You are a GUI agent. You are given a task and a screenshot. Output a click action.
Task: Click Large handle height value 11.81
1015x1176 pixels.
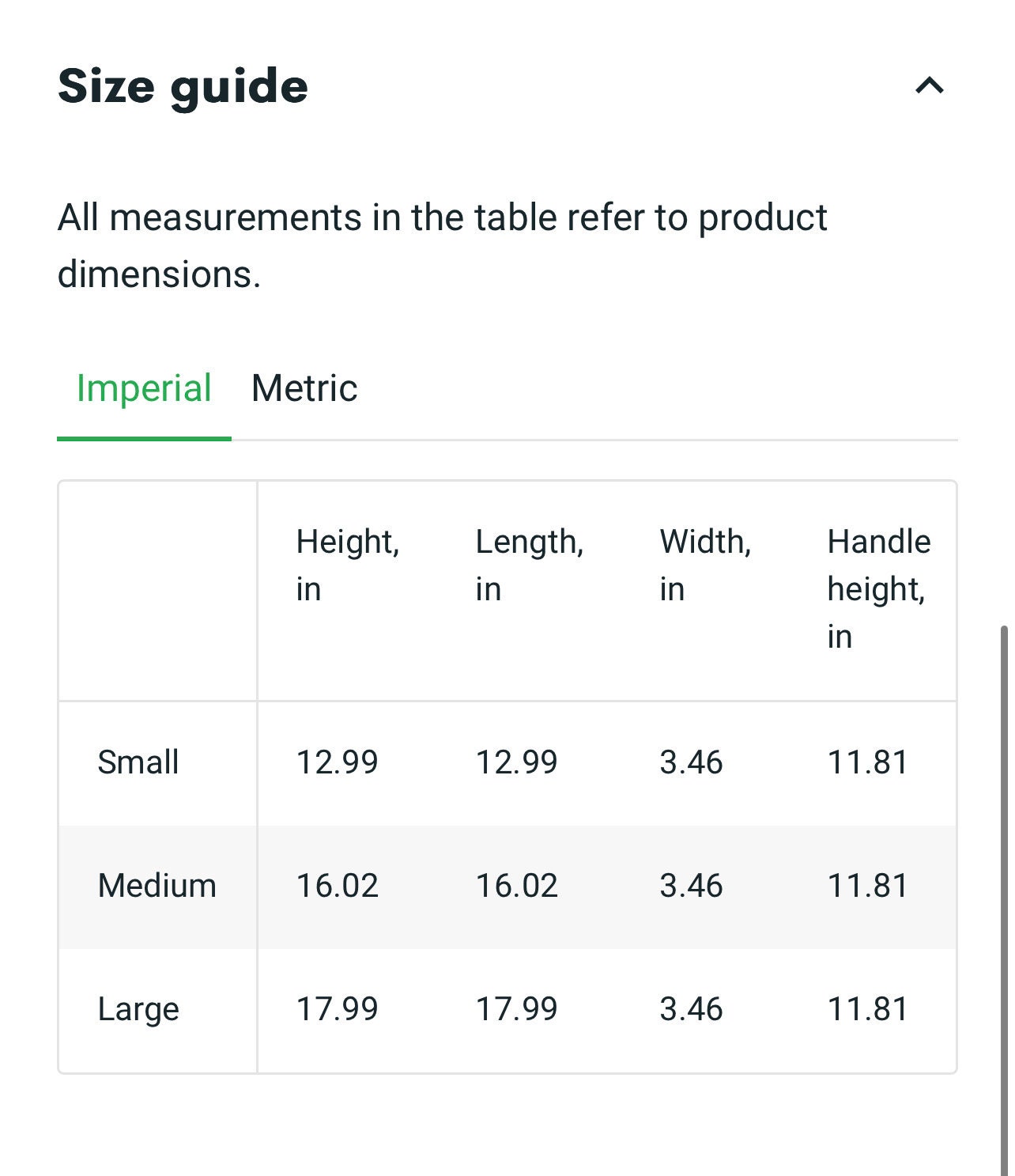point(867,1009)
